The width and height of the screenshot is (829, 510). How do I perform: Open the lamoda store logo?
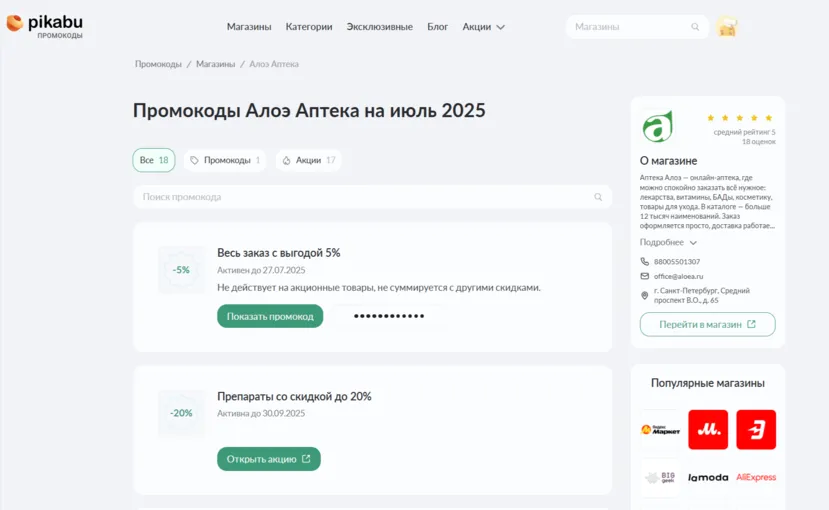tap(708, 477)
